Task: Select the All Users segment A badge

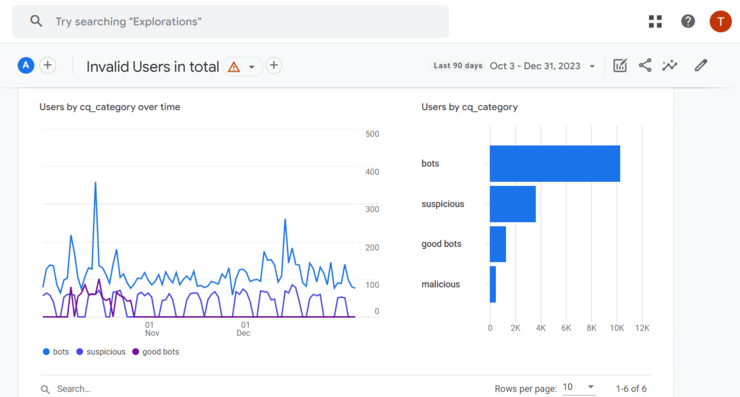Action: click(26, 66)
